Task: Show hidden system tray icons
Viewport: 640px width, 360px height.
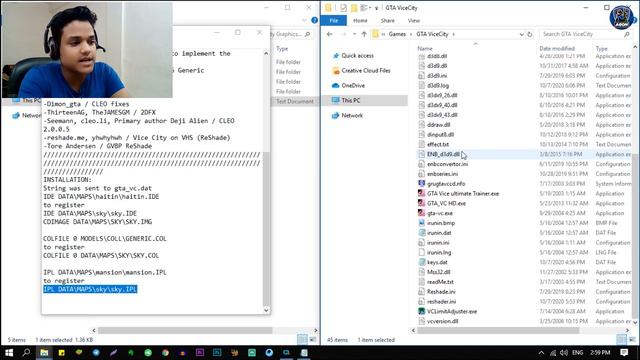Action: point(541,353)
